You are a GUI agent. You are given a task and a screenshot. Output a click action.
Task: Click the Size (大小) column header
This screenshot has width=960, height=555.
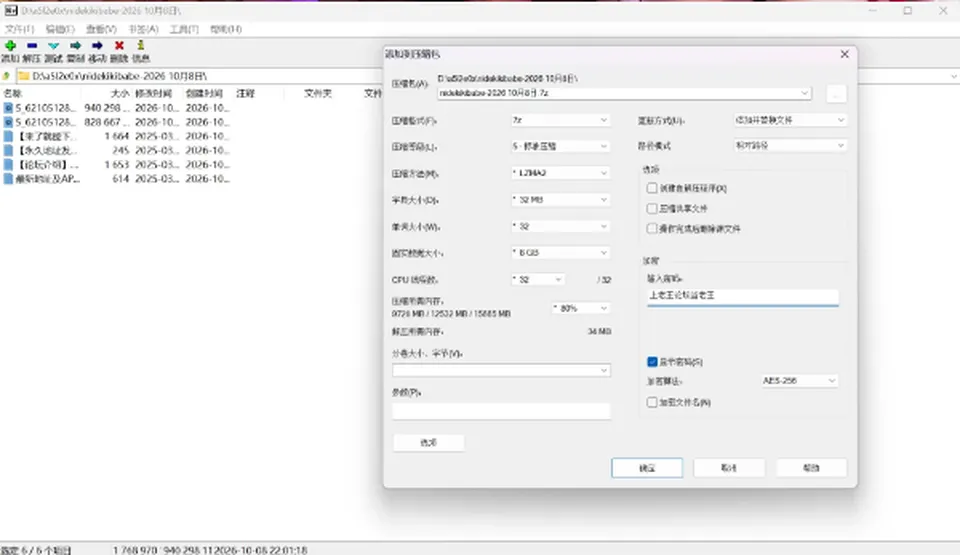(120, 93)
